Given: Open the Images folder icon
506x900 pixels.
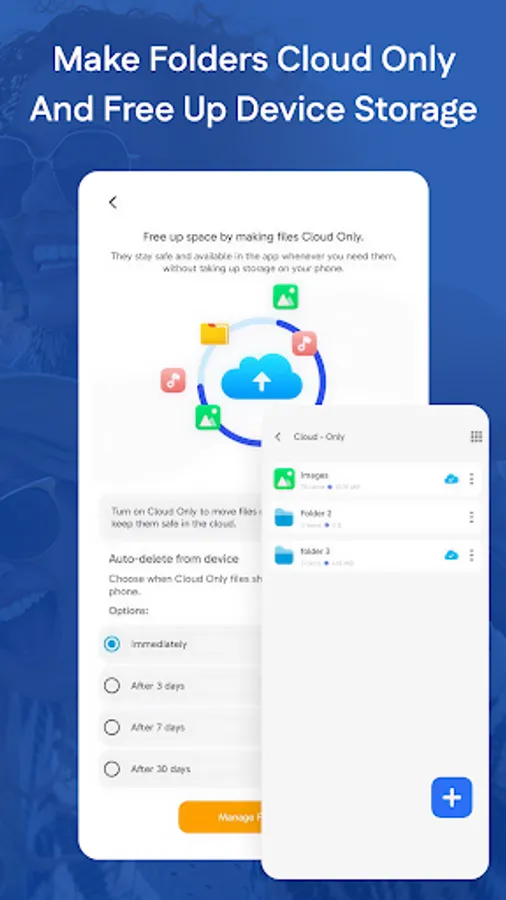Looking at the screenshot, I should pyautogui.click(x=284, y=479).
